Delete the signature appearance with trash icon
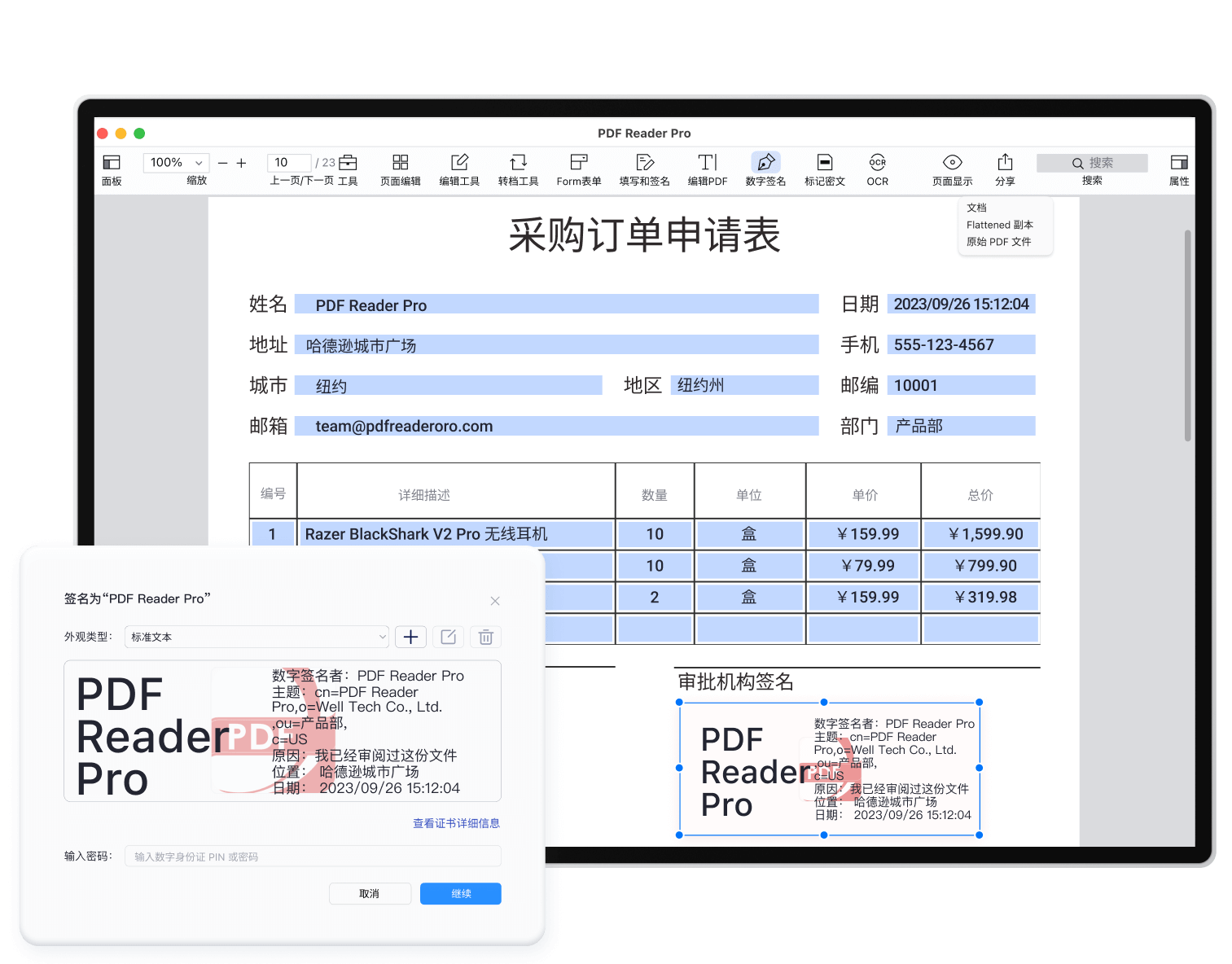The width and height of the screenshot is (1232, 964). point(485,637)
